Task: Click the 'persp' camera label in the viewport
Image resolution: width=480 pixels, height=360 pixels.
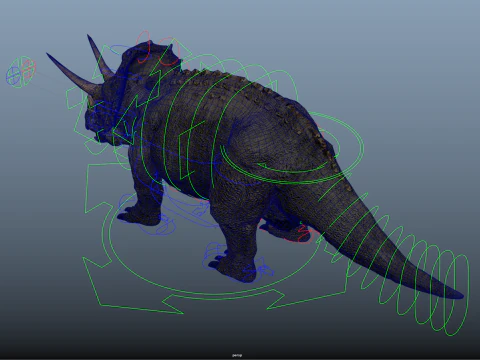Action: tap(237, 355)
